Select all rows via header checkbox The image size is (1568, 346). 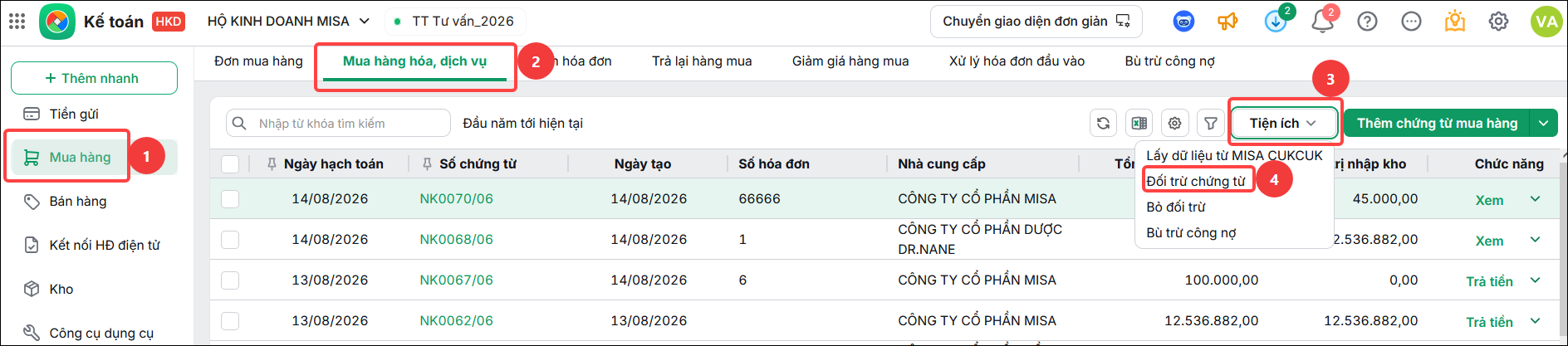tap(230, 164)
